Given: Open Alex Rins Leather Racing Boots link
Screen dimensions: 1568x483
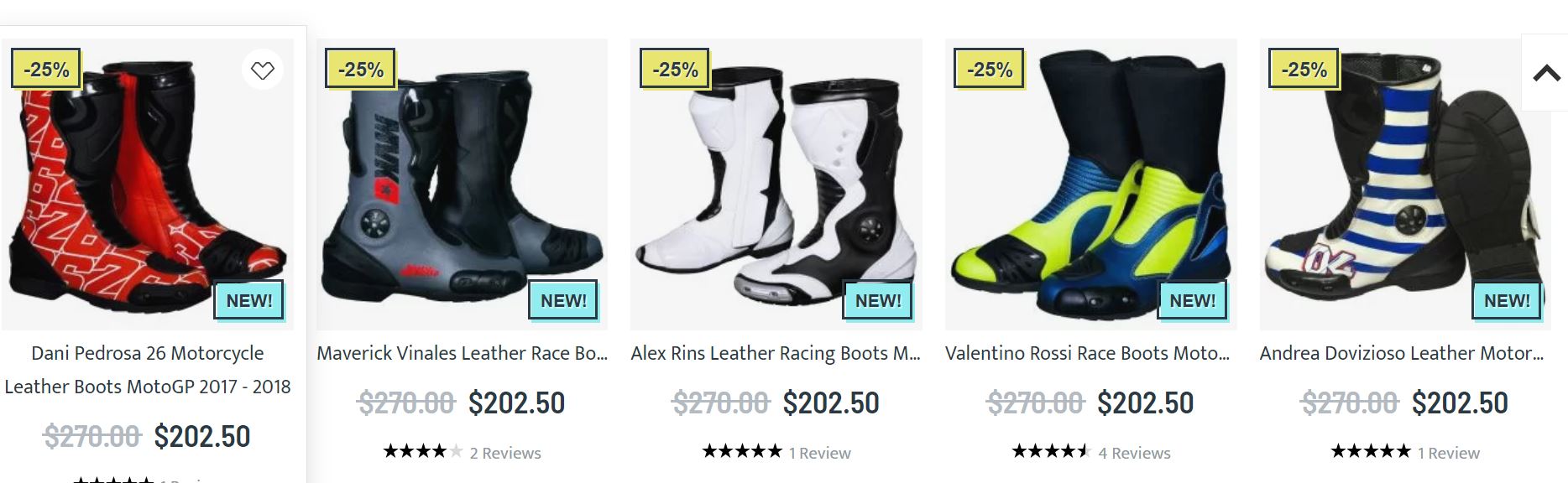Looking at the screenshot, I should (776, 354).
